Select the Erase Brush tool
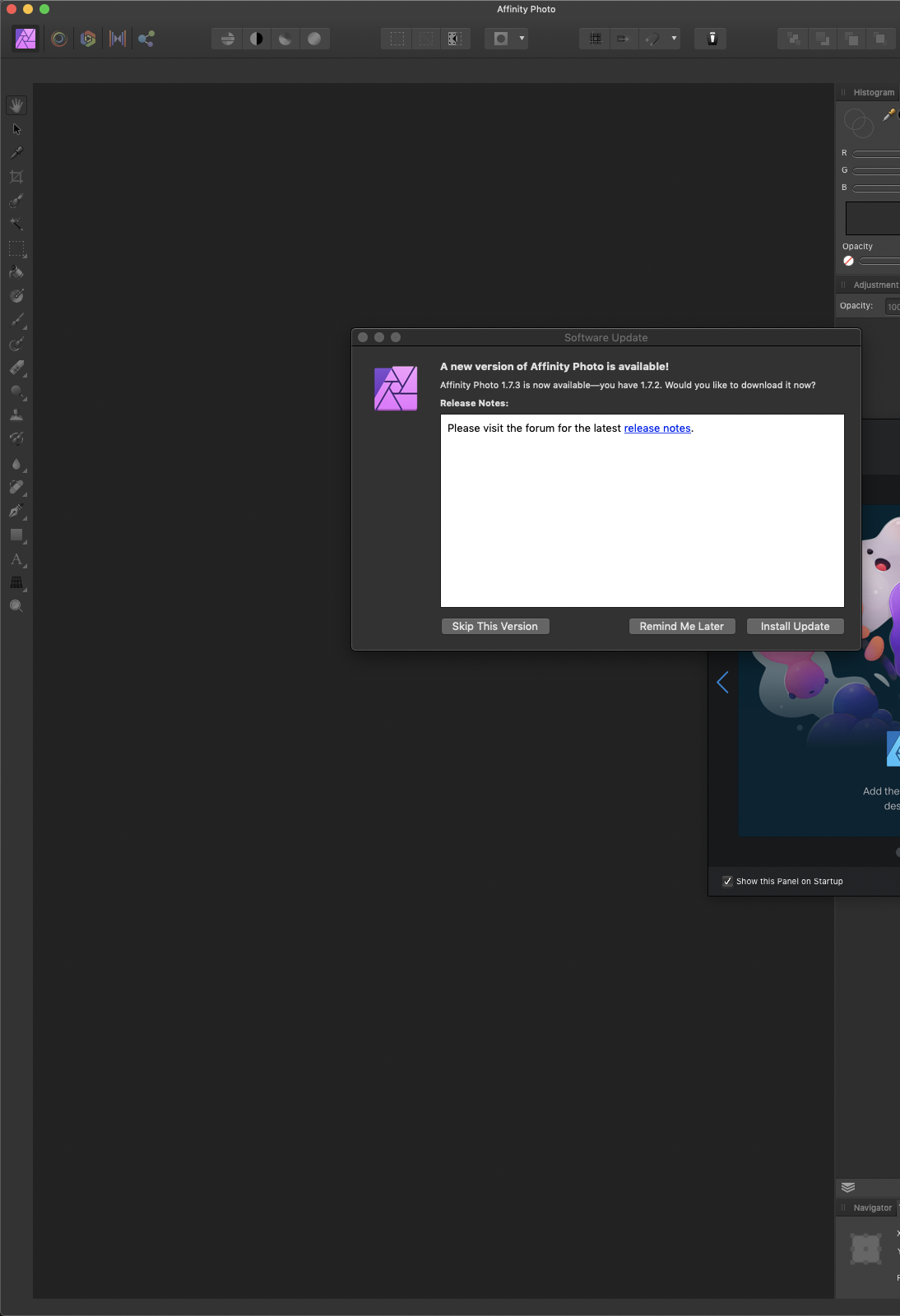Image resolution: width=900 pixels, height=1316 pixels. tap(16, 368)
